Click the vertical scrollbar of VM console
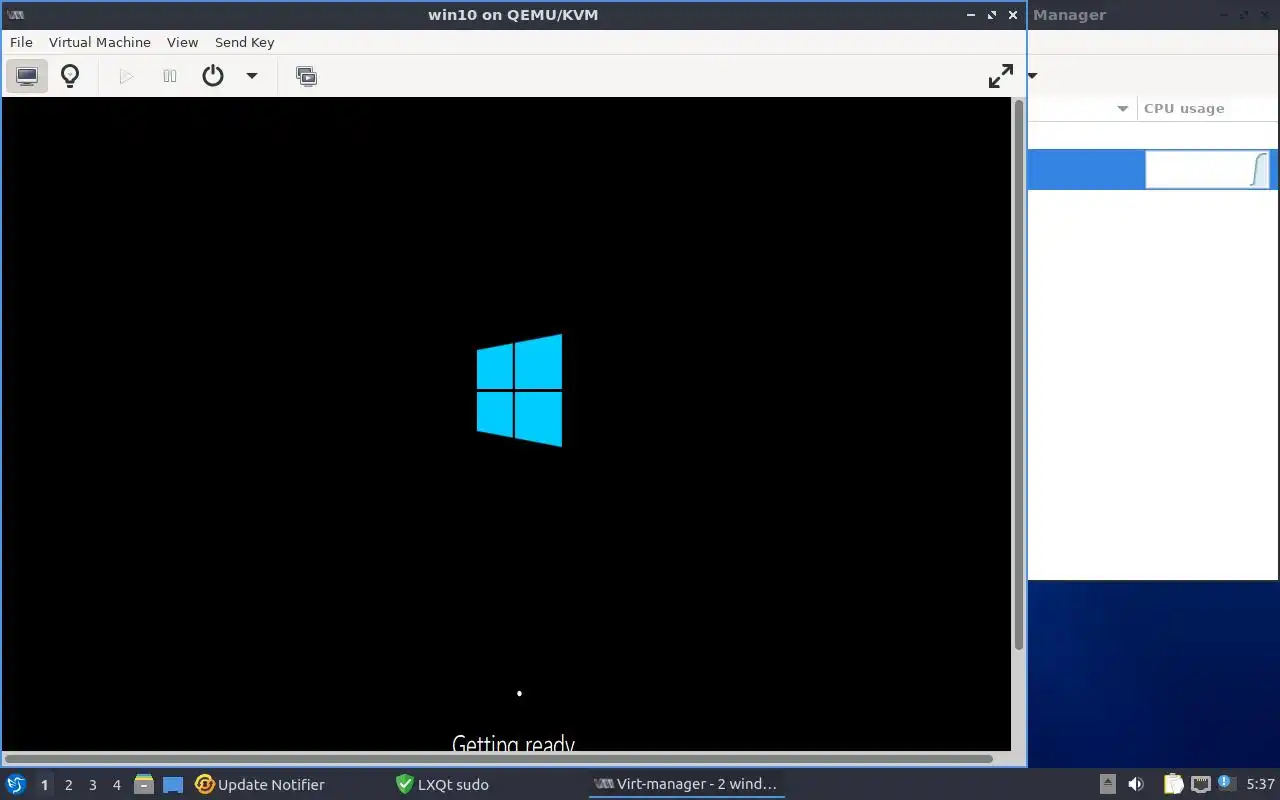Image resolution: width=1280 pixels, height=800 pixels. click(x=1019, y=375)
